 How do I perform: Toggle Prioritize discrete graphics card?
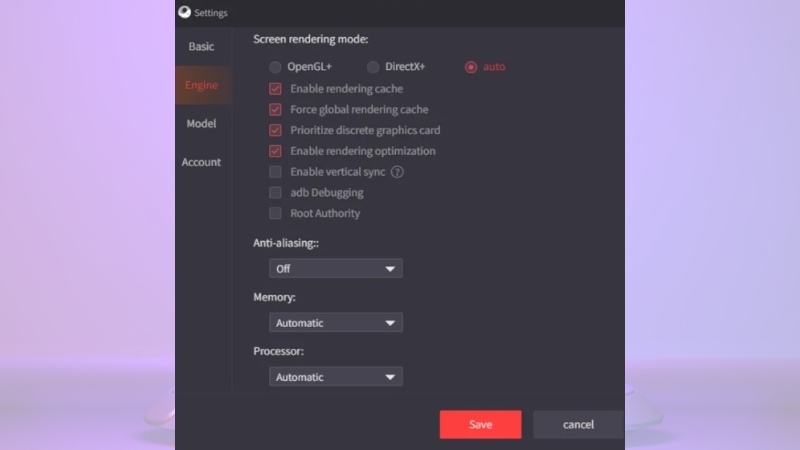(275, 131)
